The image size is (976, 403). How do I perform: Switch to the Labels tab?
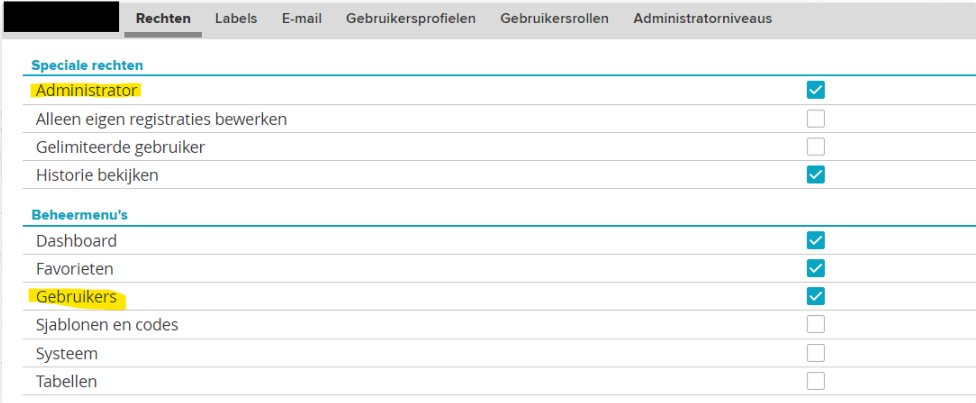[236, 18]
